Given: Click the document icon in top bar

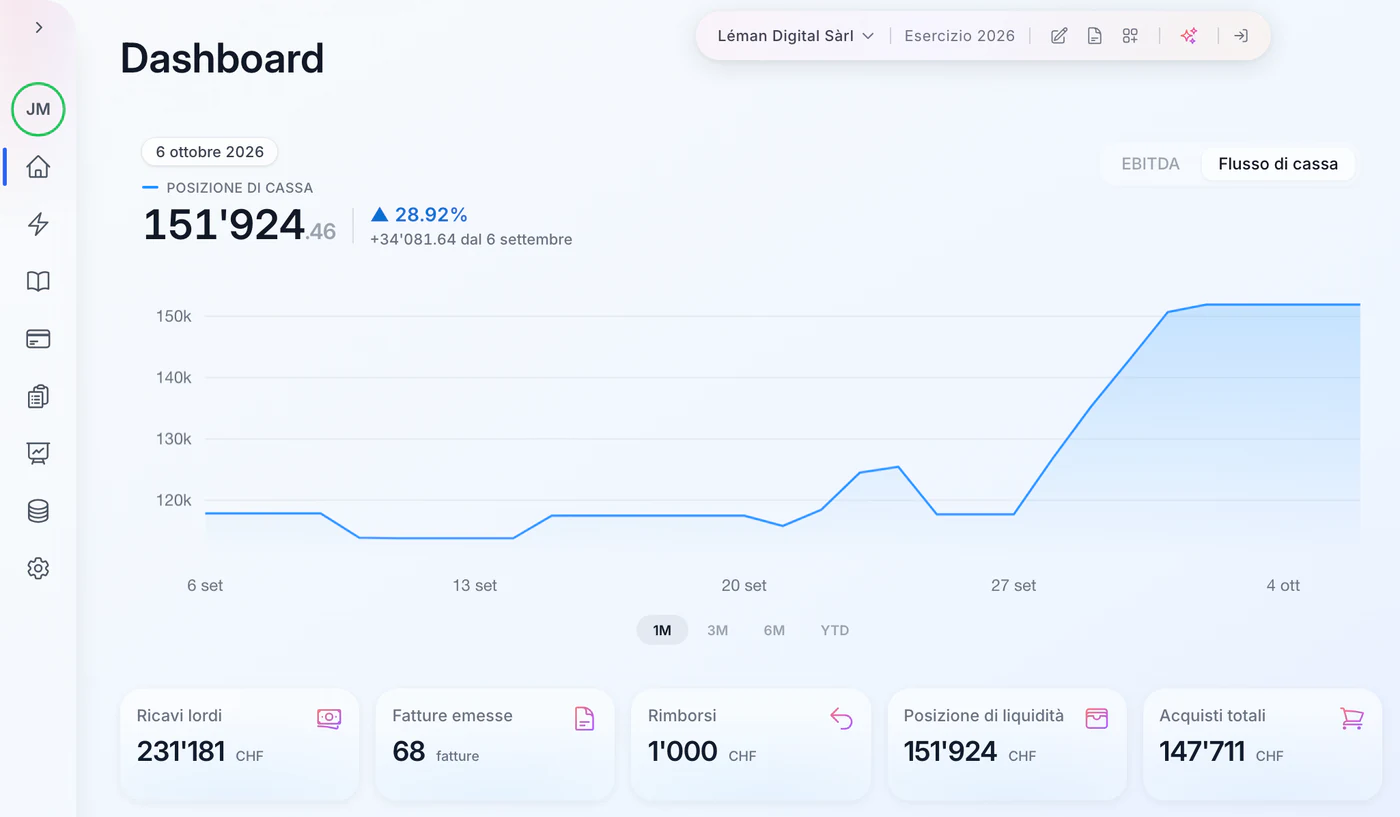Looking at the screenshot, I should [x=1095, y=36].
